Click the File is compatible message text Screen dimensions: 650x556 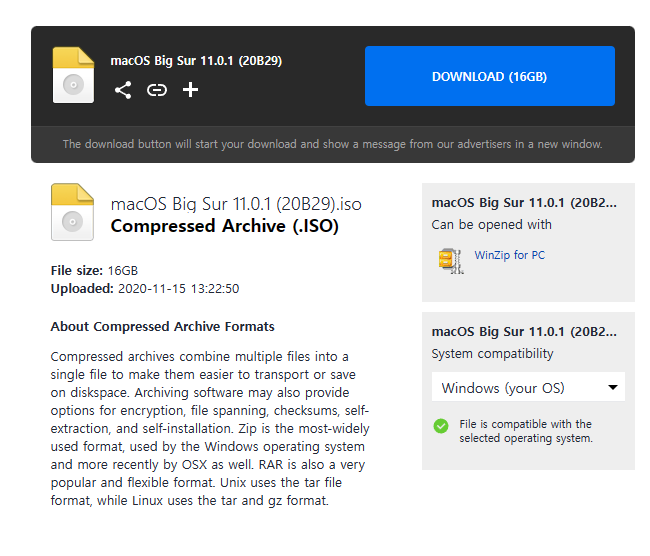(x=526, y=431)
